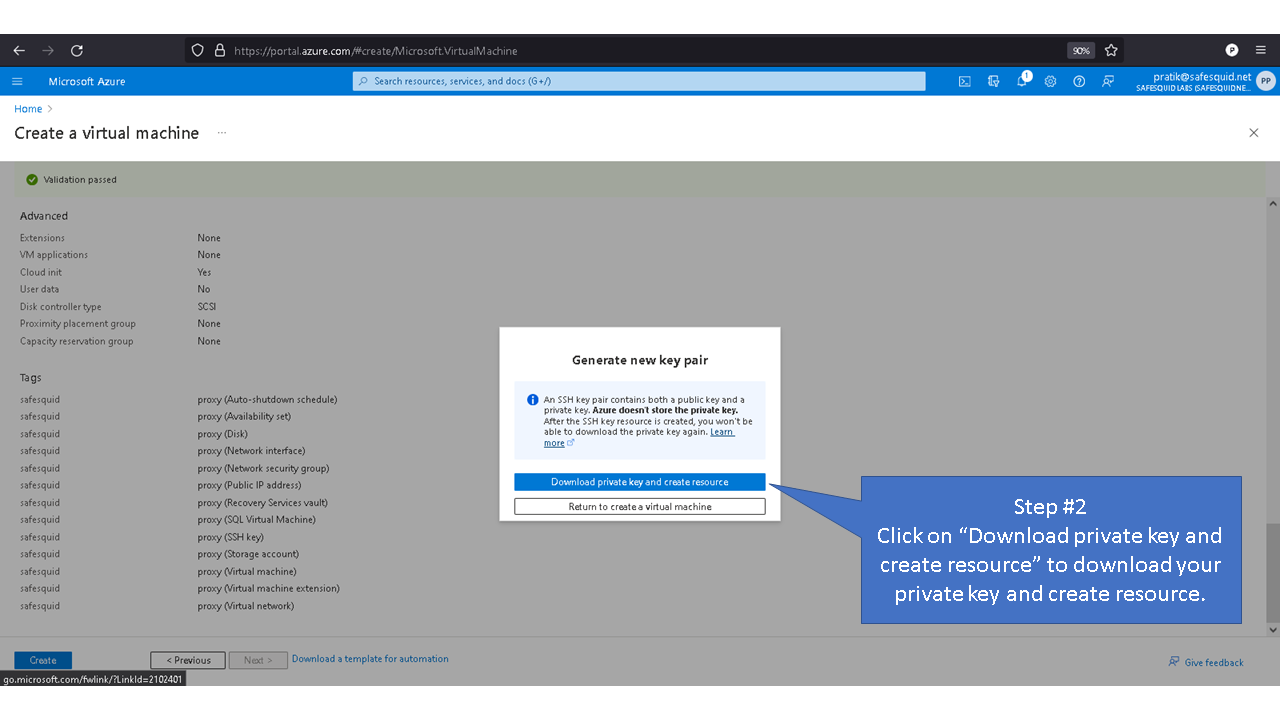Image resolution: width=1280 pixels, height=720 pixels.
Task: Open Directories and subscriptions filter icon
Action: point(993,82)
